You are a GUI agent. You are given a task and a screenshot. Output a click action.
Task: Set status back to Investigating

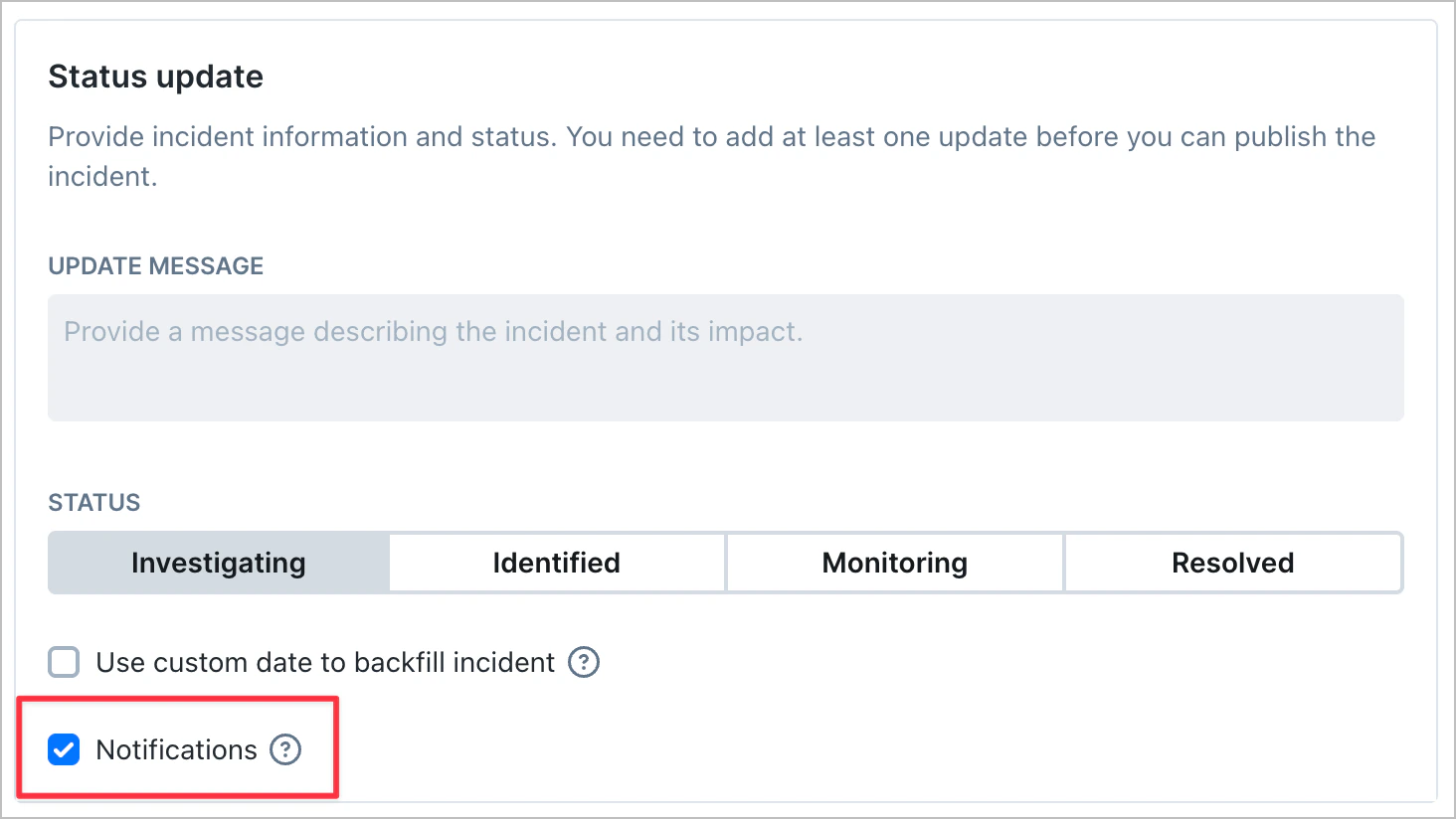coord(218,563)
